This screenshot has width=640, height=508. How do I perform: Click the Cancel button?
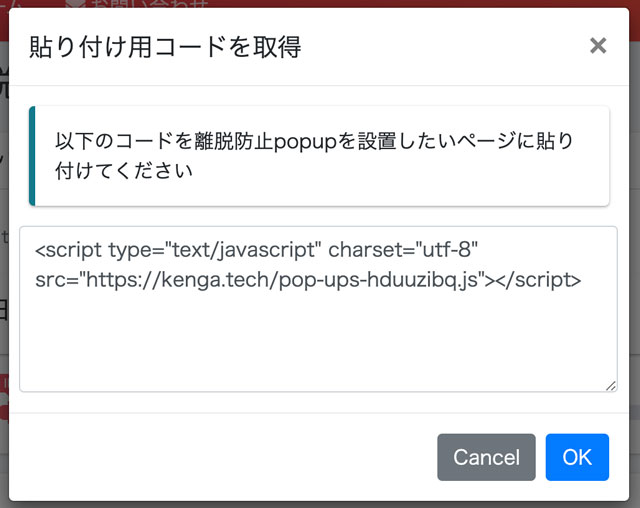click(x=486, y=457)
